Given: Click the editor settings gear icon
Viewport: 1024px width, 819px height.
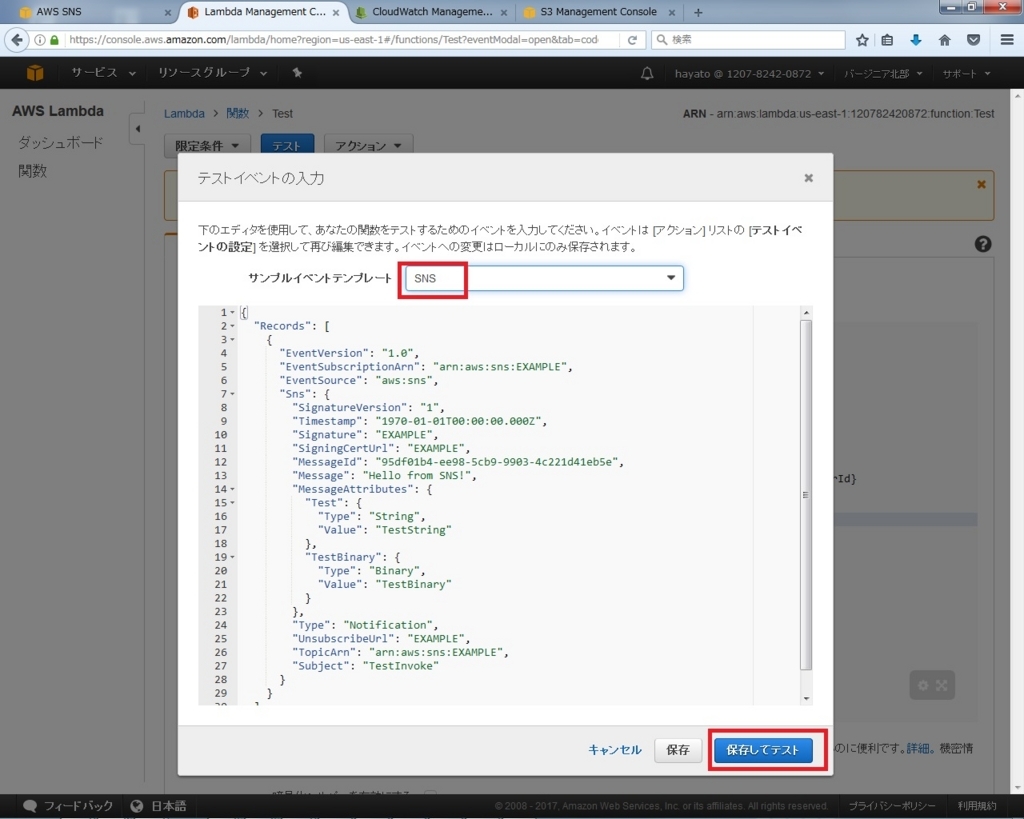Looking at the screenshot, I should click(923, 685).
